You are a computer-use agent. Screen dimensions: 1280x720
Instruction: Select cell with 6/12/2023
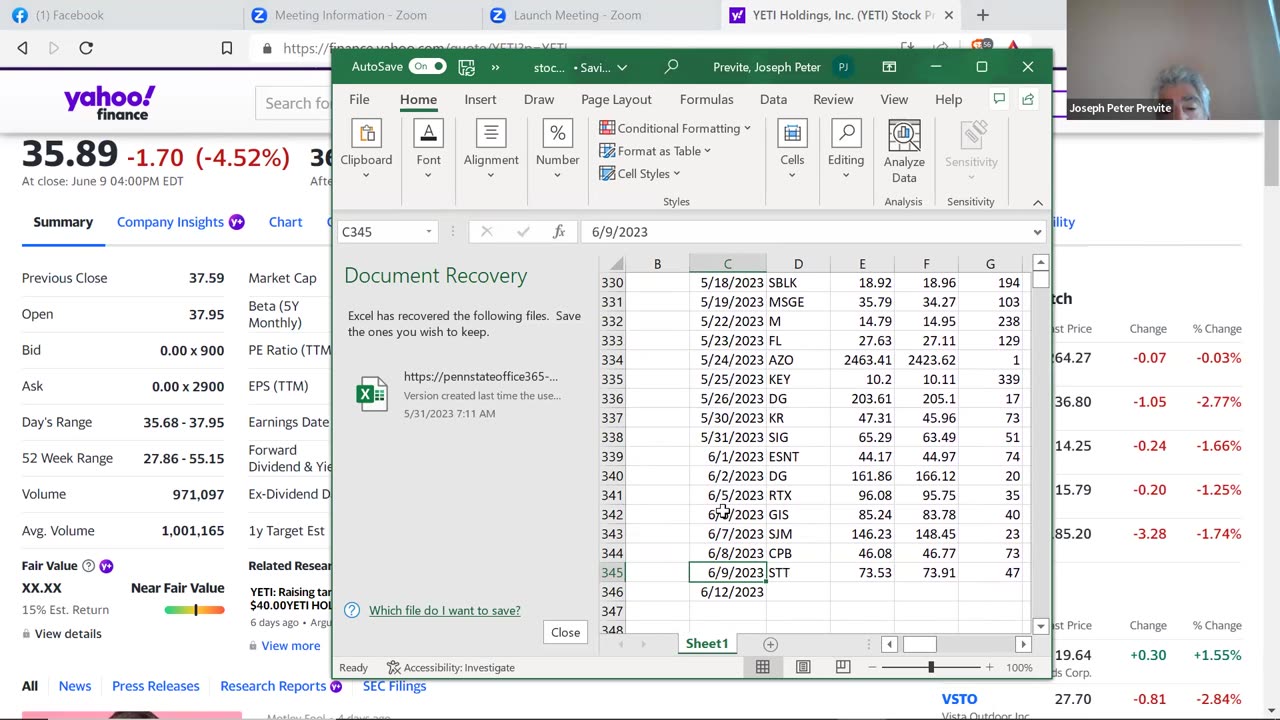(727, 592)
